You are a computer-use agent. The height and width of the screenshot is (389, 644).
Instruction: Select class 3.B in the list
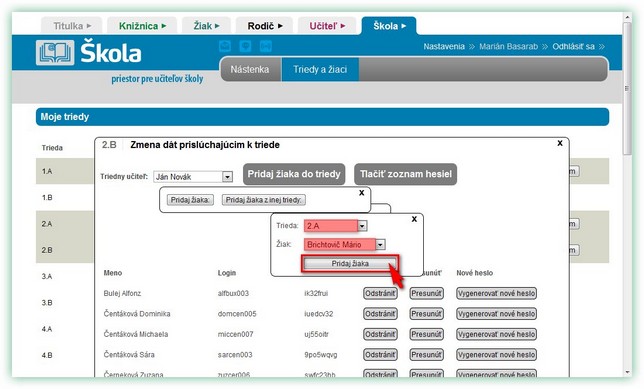coord(47,303)
